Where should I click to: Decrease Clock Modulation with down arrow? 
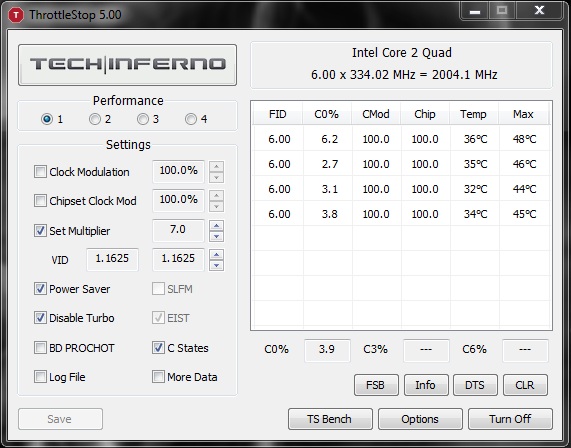217,177
